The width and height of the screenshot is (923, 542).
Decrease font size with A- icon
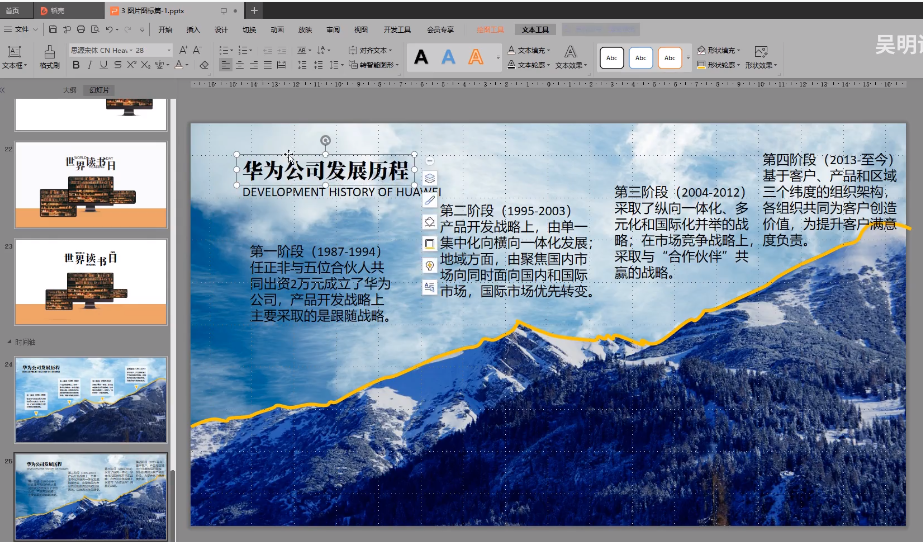[197, 50]
